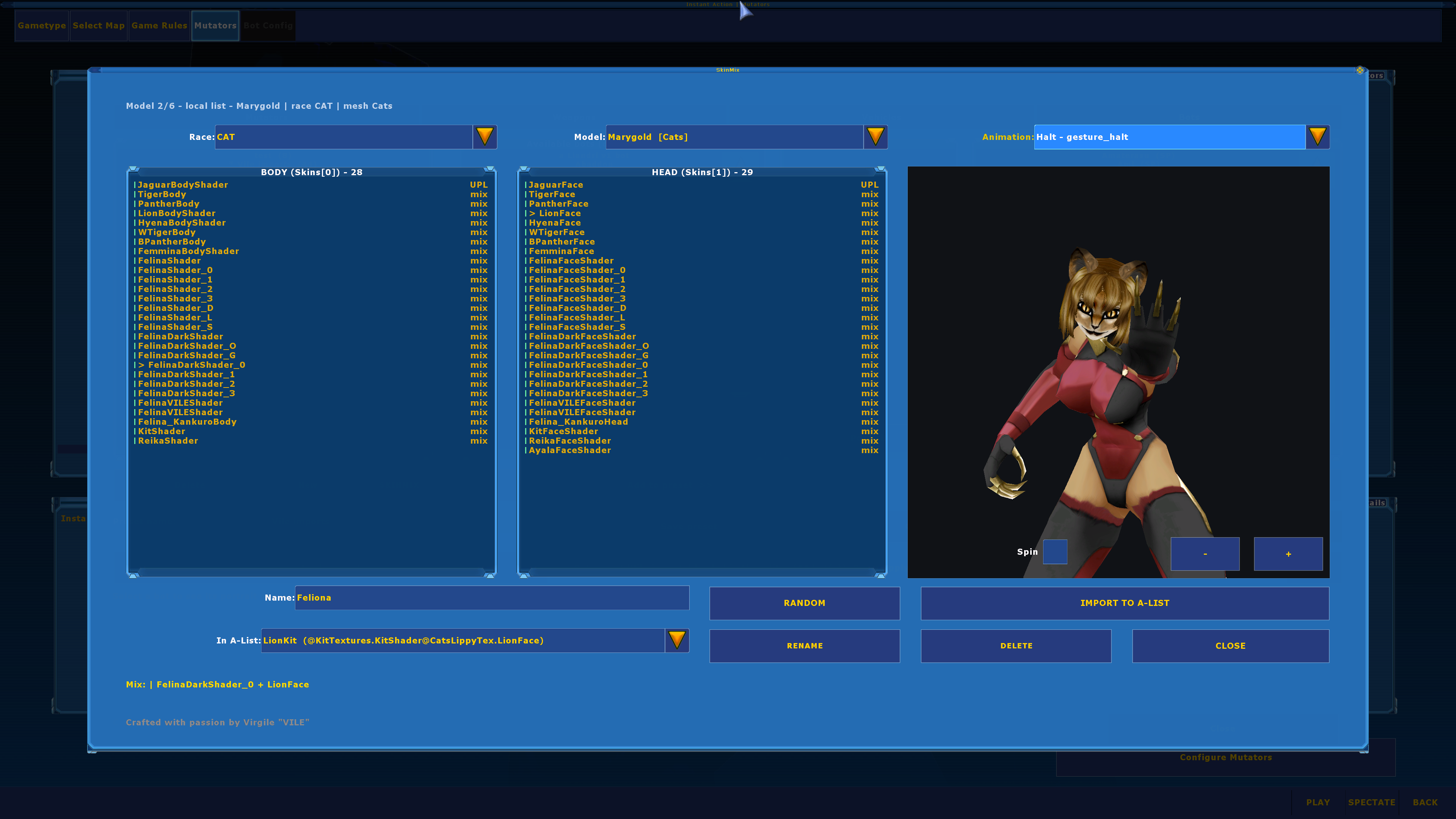Toggle the Spin checkbox
The height and width of the screenshot is (819, 1456).
click(x=1055, y=552)
